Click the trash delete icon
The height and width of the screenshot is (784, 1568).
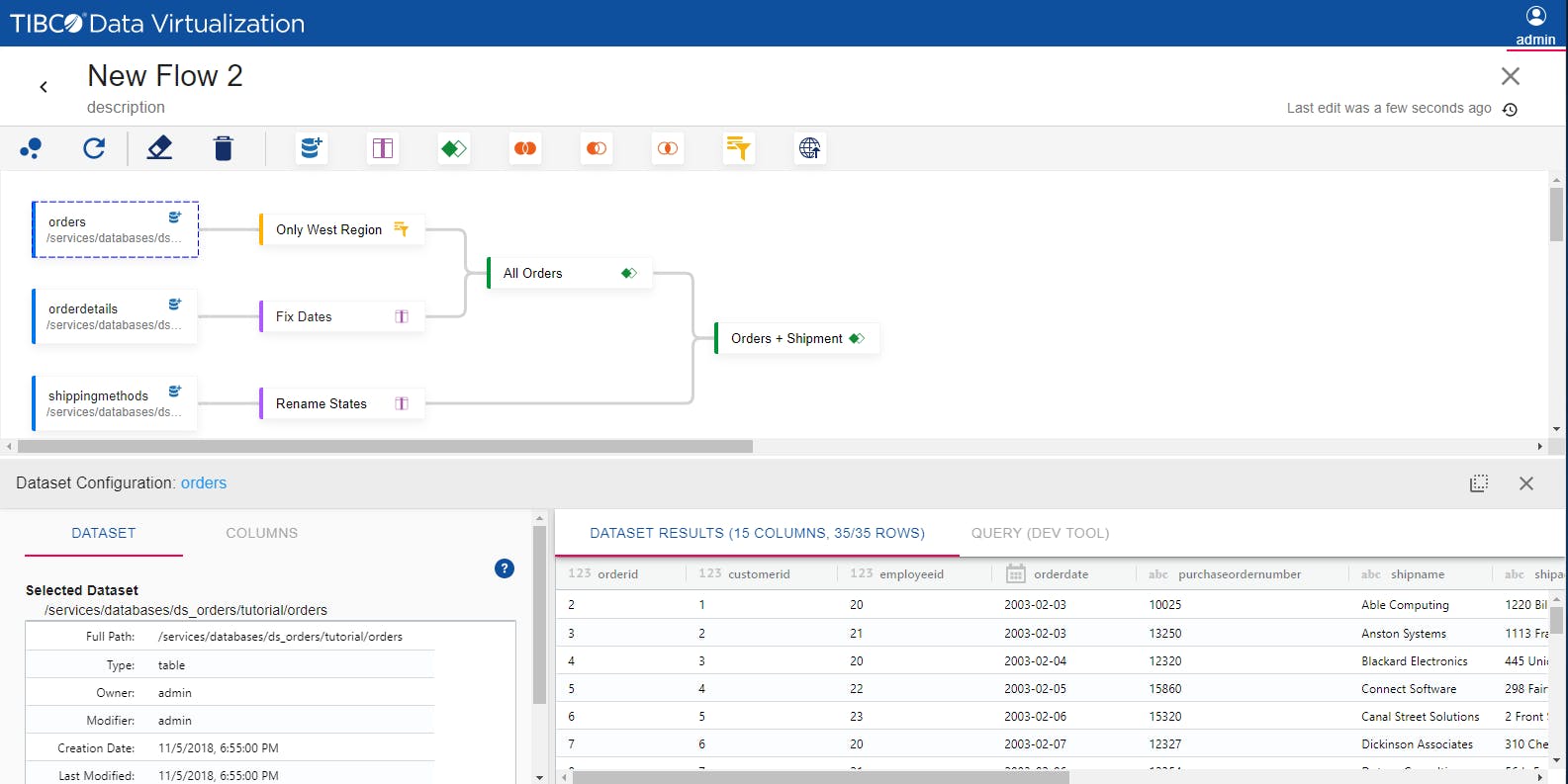224,148
